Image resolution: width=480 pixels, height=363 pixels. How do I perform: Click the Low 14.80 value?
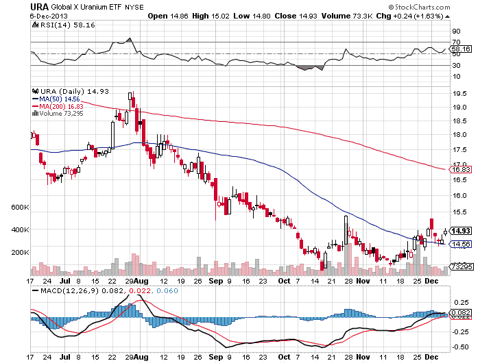tap(252, 16)
